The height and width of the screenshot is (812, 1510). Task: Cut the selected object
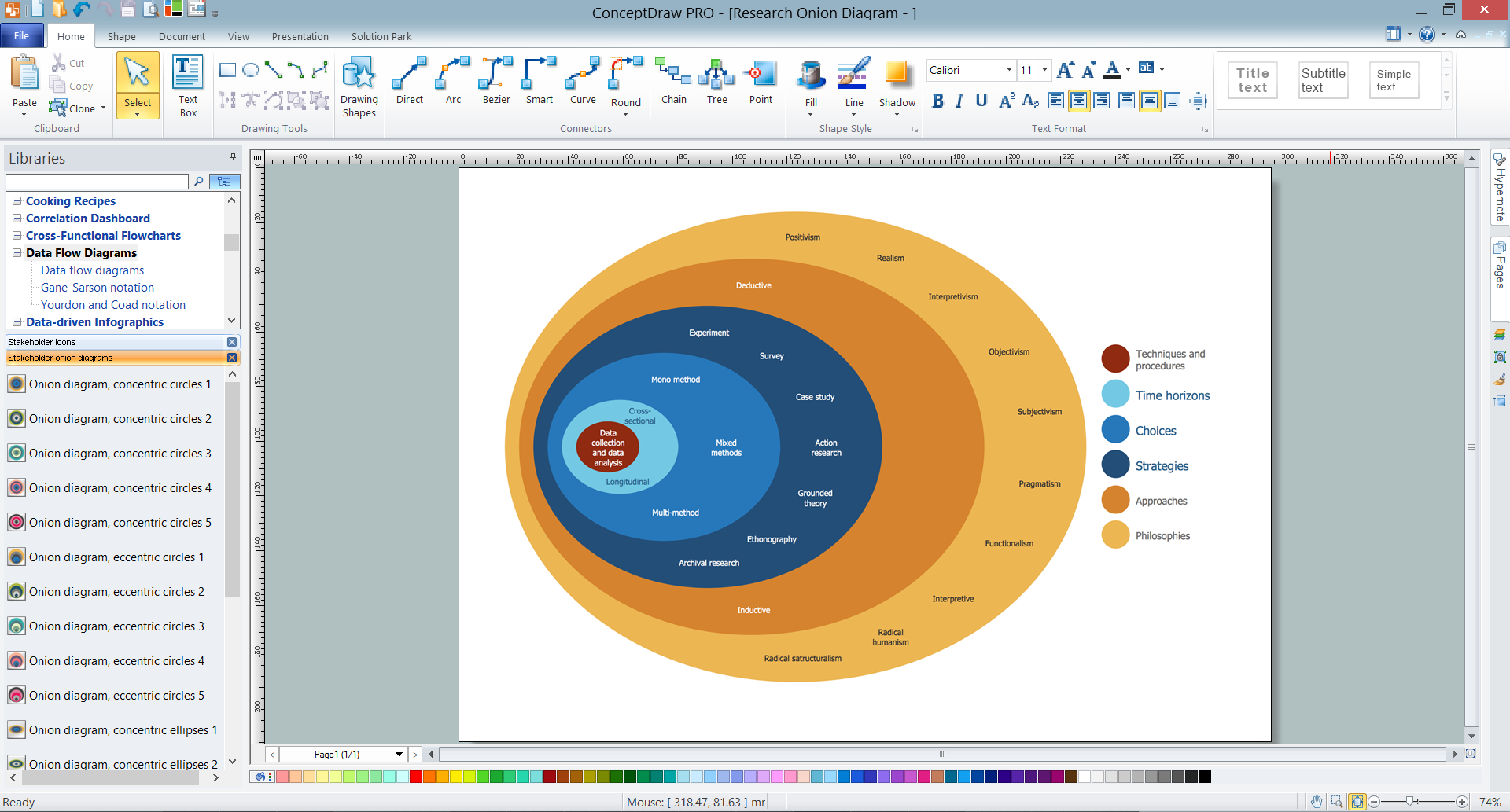coord(68,63)
